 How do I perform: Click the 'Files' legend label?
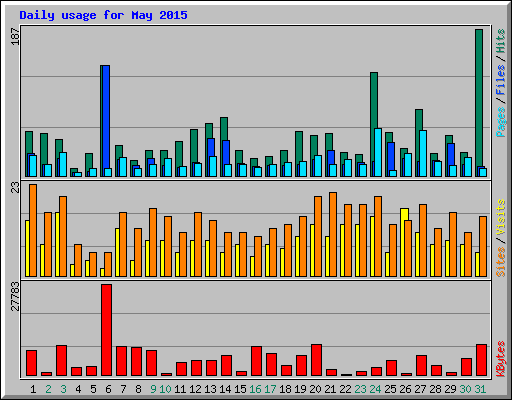501,80
